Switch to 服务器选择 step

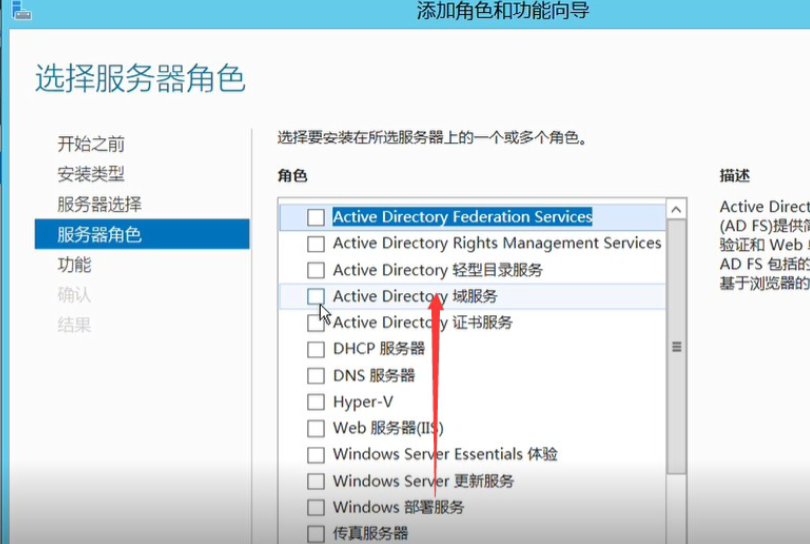(x=99, y=204)
